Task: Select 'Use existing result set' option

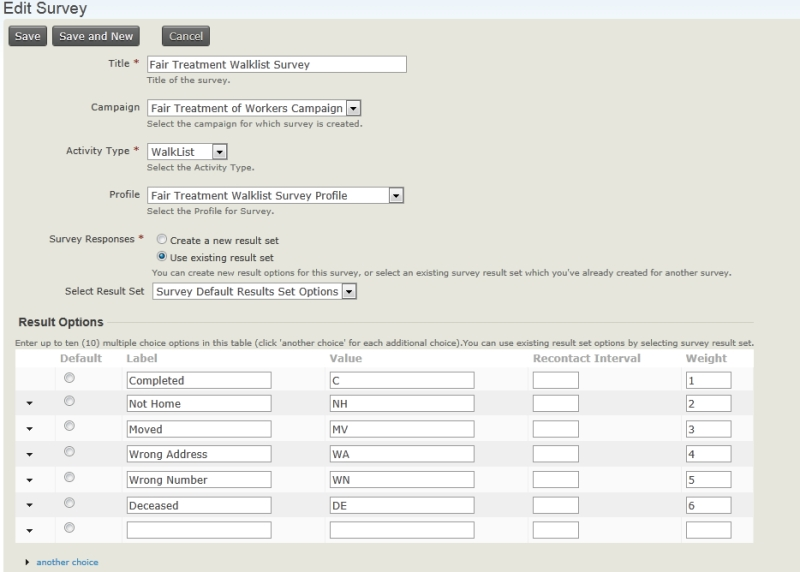Action: 160,257
